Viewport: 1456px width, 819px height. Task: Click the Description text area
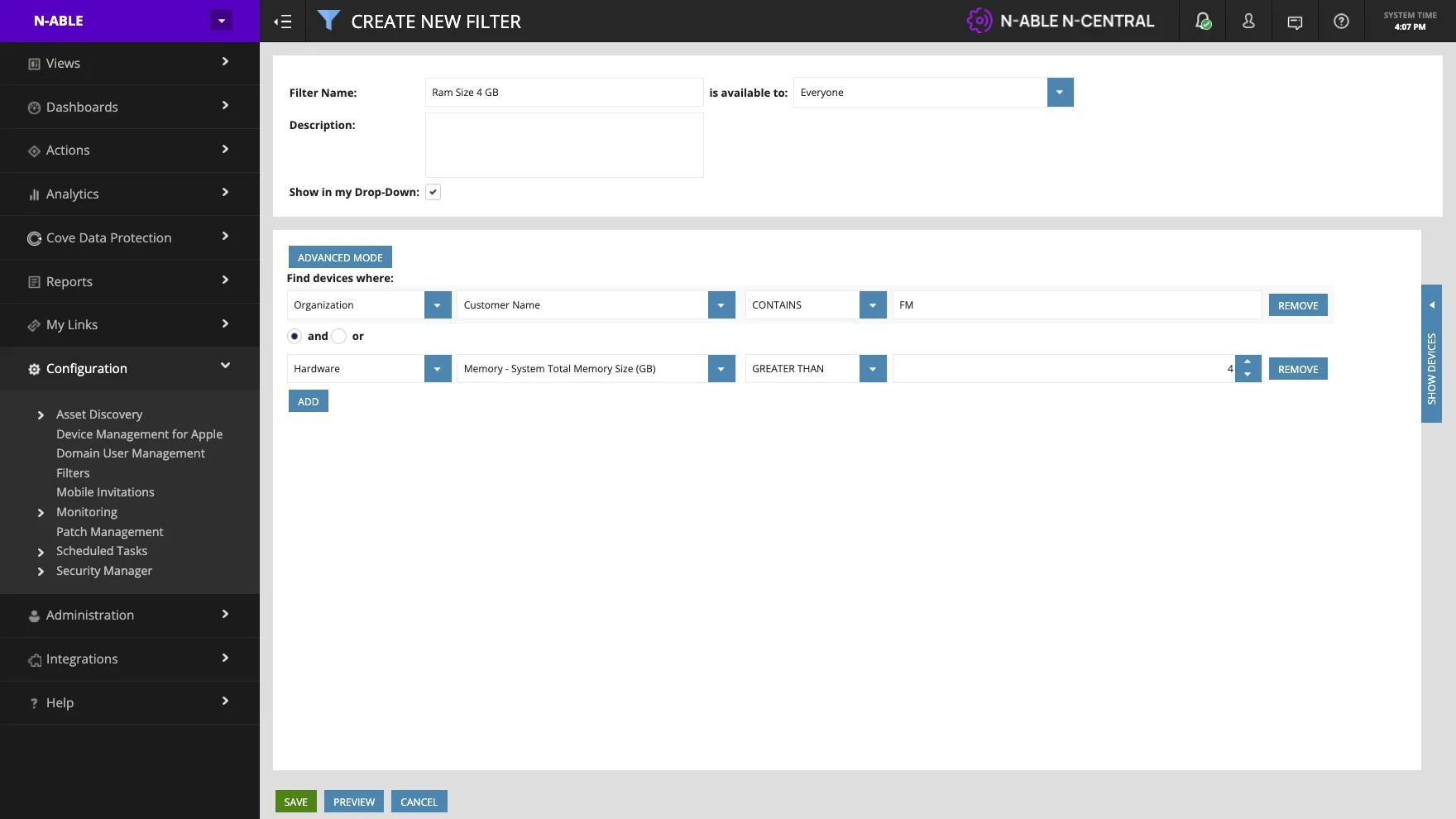click(564, 146)
